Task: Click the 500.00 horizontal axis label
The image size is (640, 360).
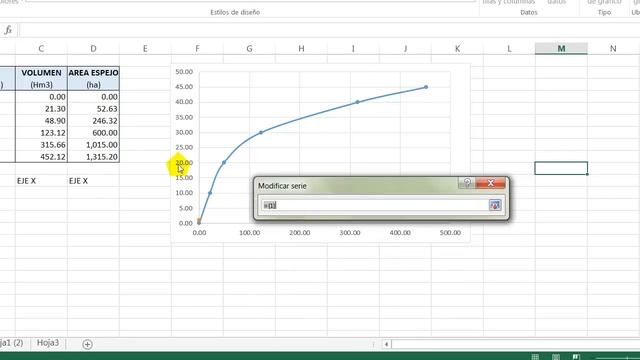Action: coord(450,233)
